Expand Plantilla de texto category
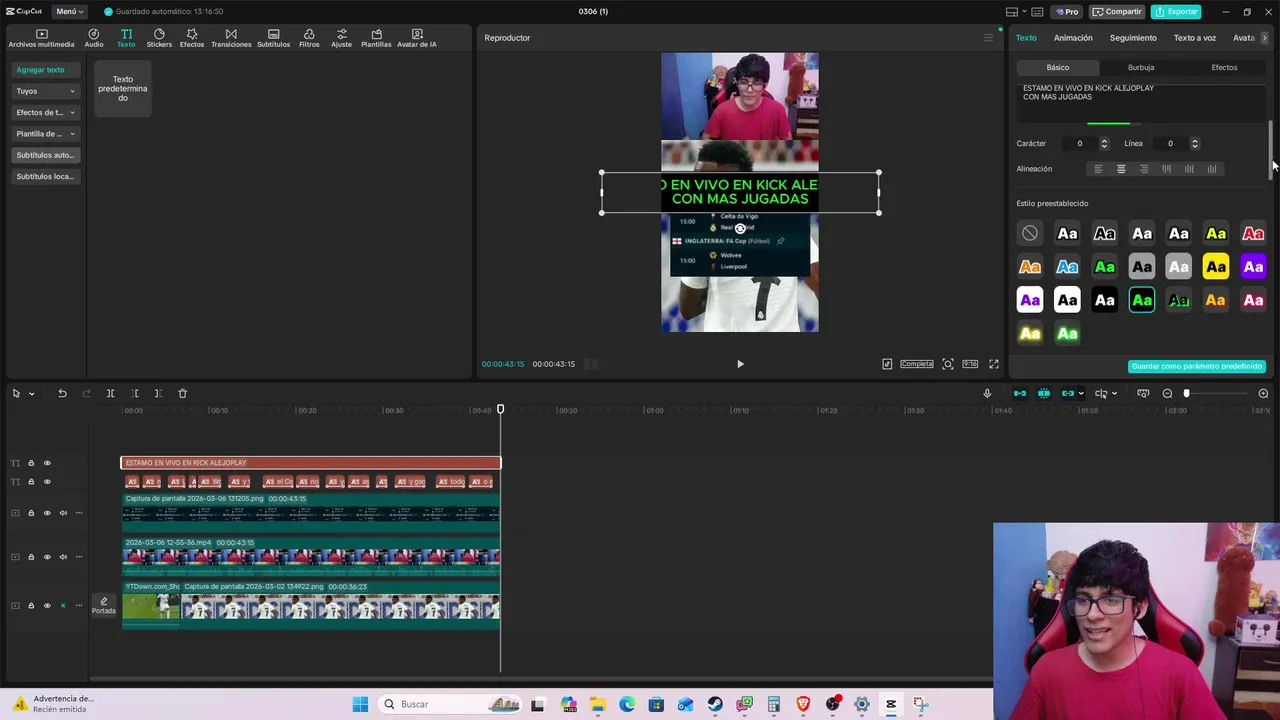1280x720 pixels. pyautogui.click(x=45, y=133)
